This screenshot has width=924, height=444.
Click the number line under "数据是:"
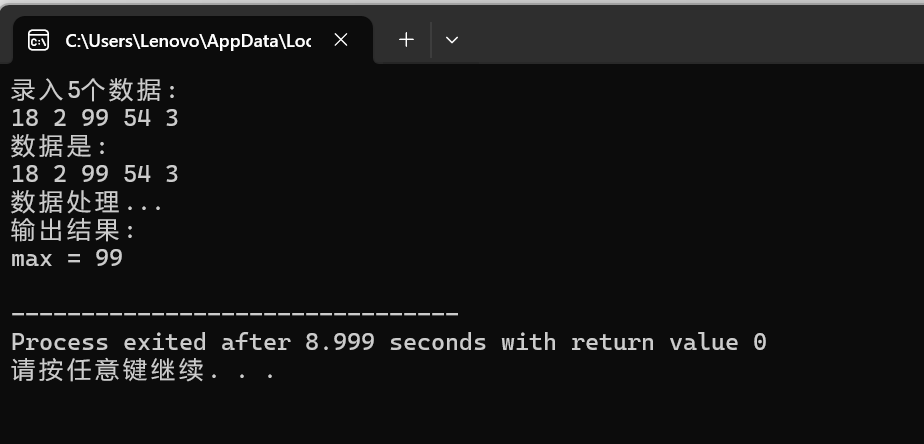click(x=94, y=175)
